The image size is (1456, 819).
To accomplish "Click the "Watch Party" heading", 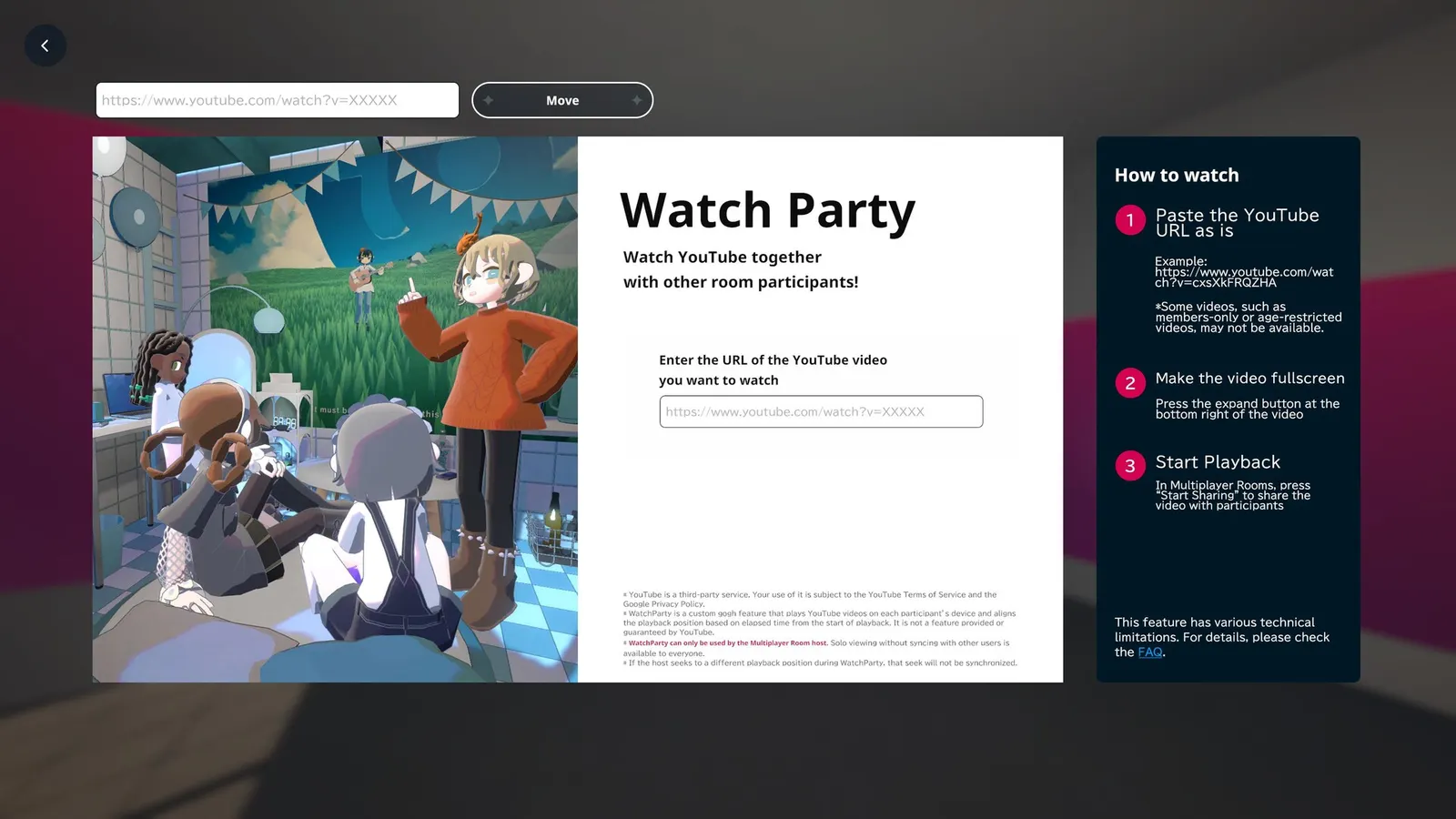I will 767,210.
